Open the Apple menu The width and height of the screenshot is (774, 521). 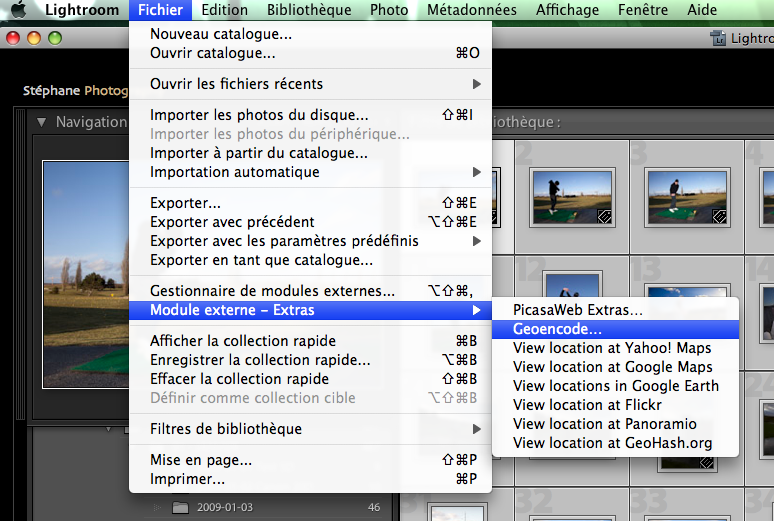pyautogui.click(x=18, y=9)
